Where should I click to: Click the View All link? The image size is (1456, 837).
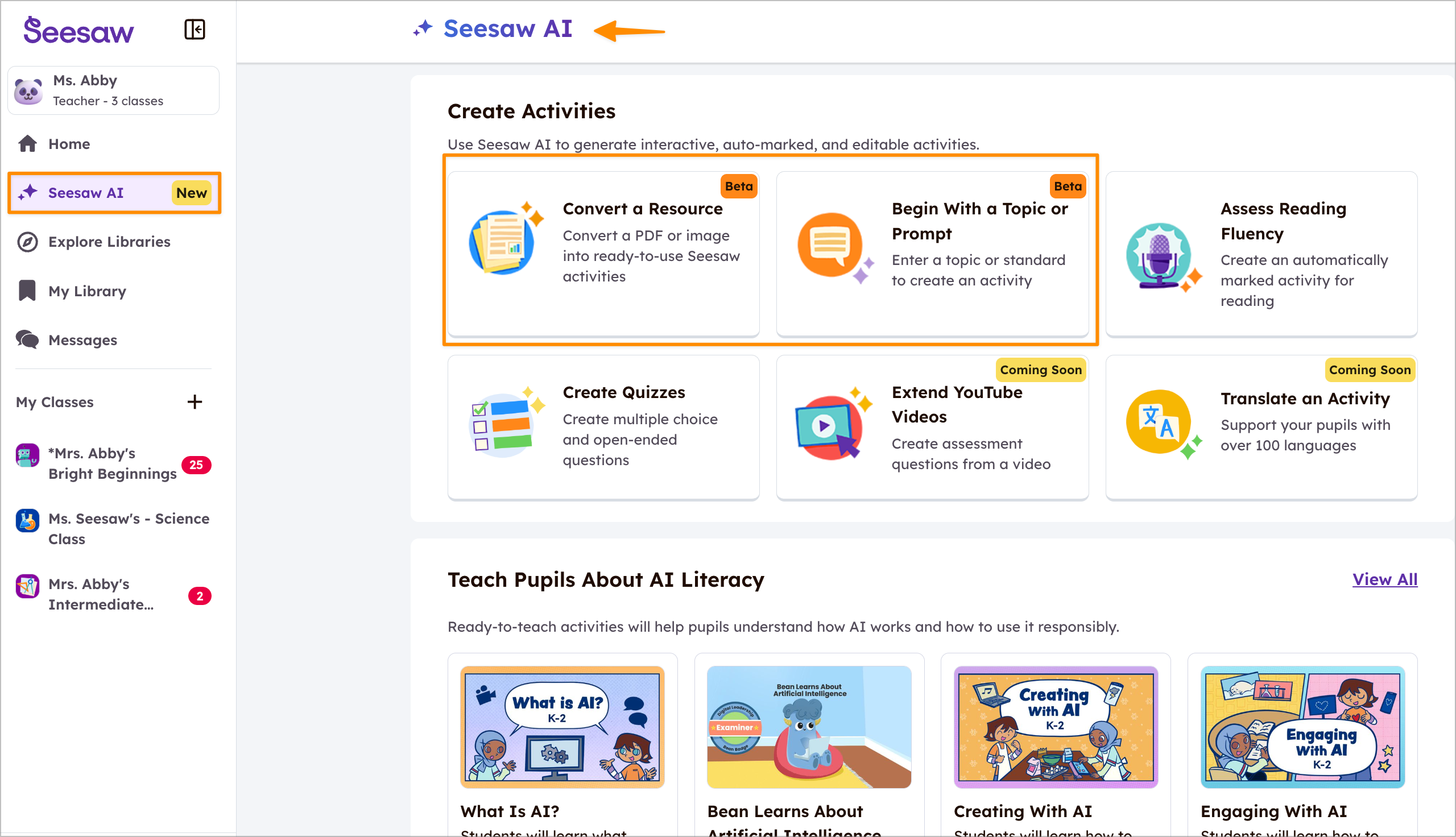(1384, 579)
